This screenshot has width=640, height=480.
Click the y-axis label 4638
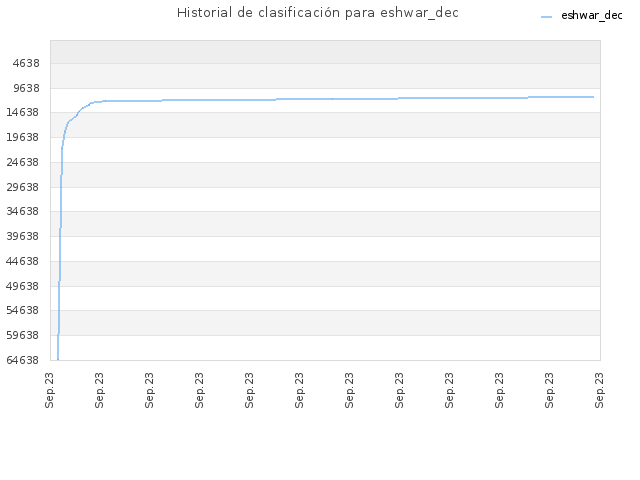[x=26, y=63]
